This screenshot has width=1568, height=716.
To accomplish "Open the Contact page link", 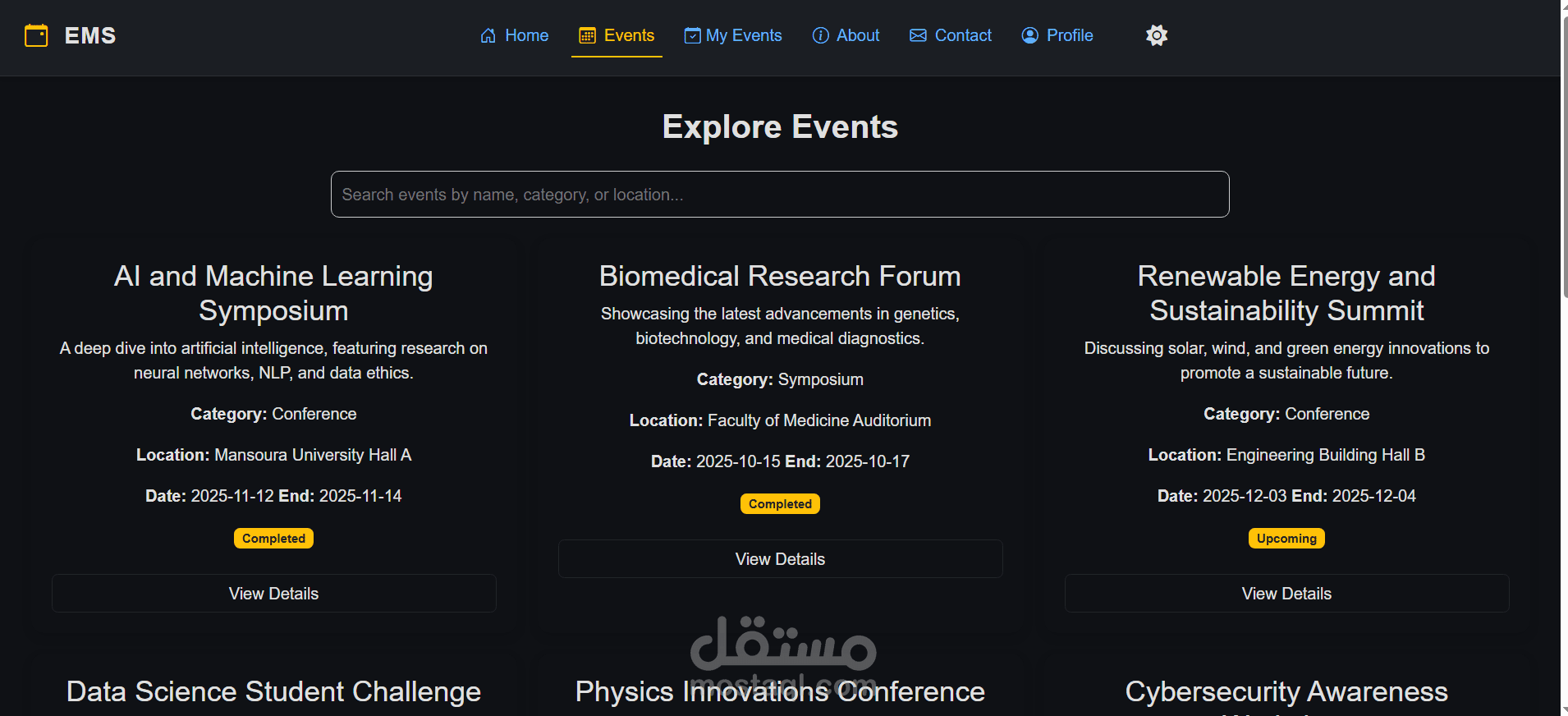I will 951,35.
